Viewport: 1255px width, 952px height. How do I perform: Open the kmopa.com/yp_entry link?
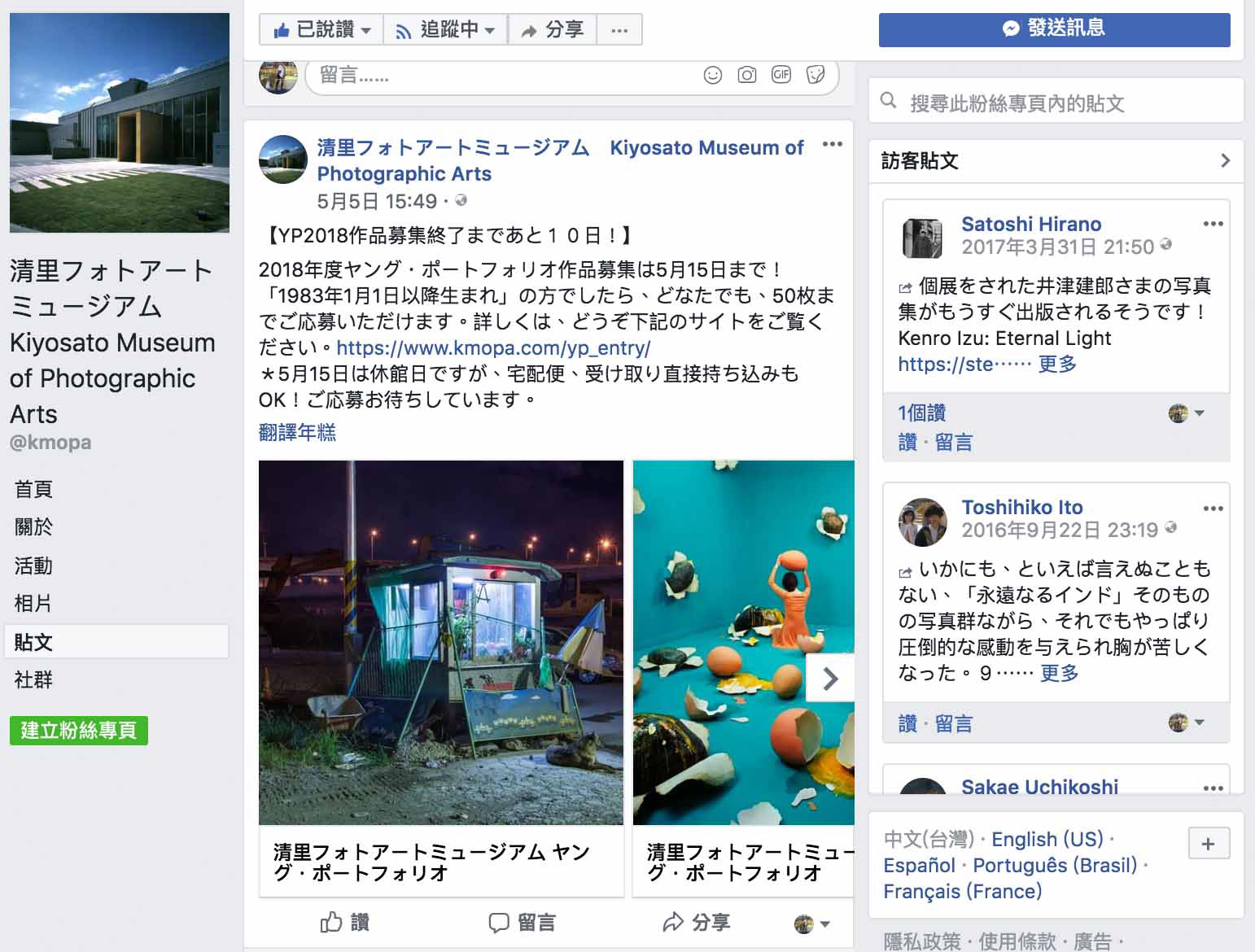point(493,348)
